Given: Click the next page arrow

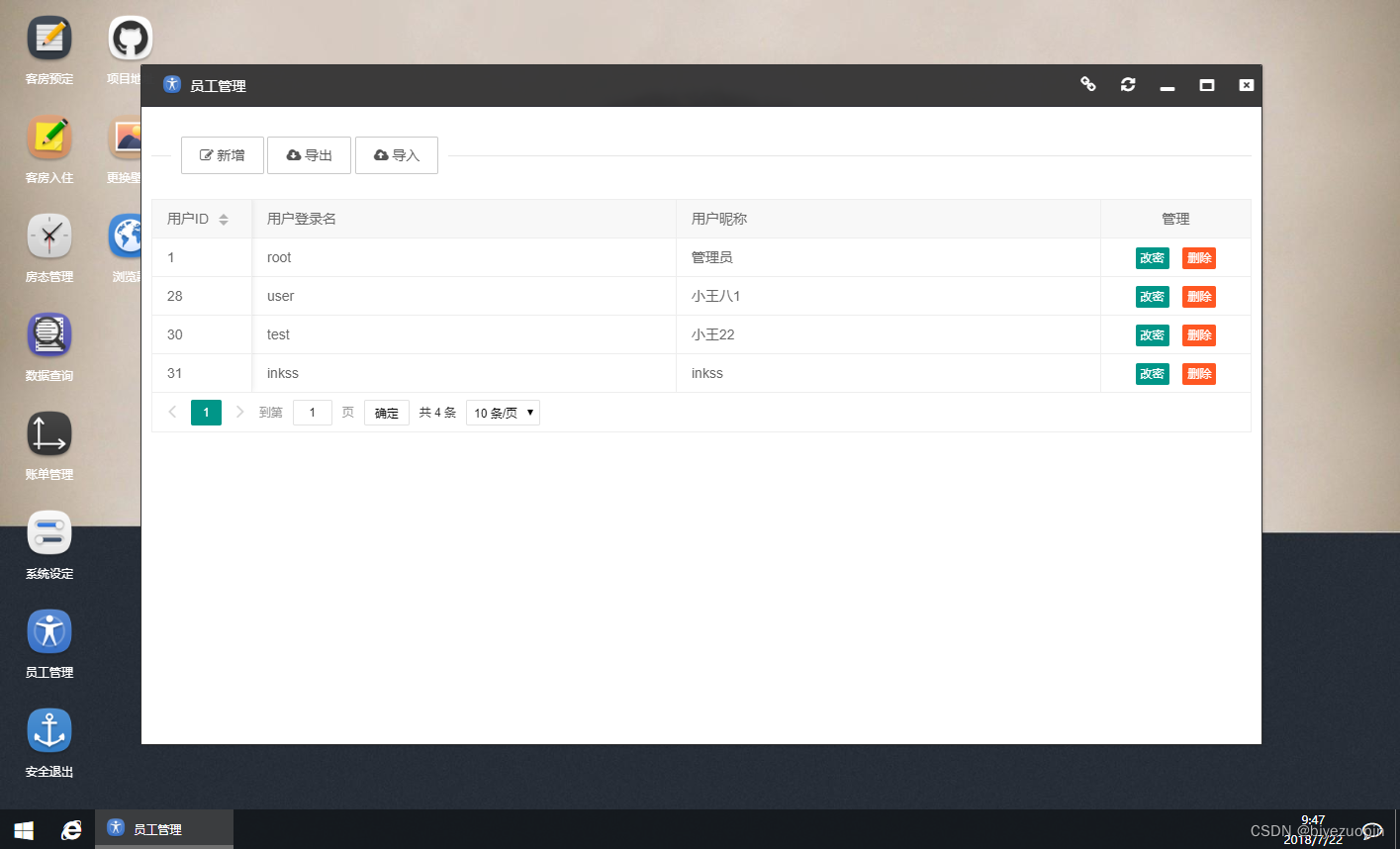Looking at the screenshot, I should click(239, 413).
